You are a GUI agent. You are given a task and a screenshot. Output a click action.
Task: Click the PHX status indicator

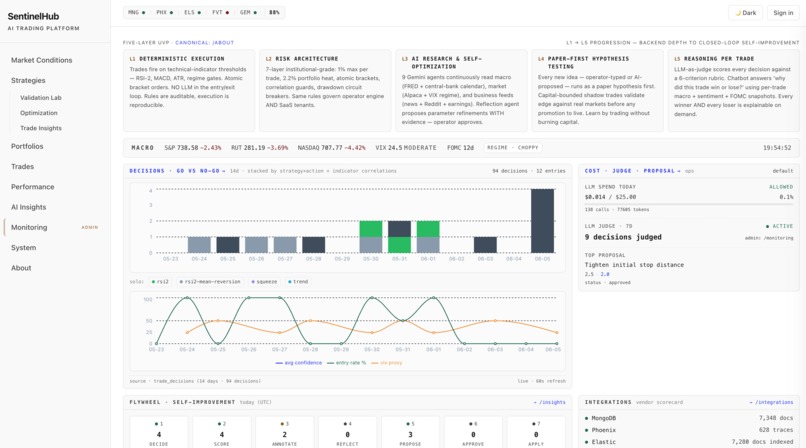click(164, 12)
